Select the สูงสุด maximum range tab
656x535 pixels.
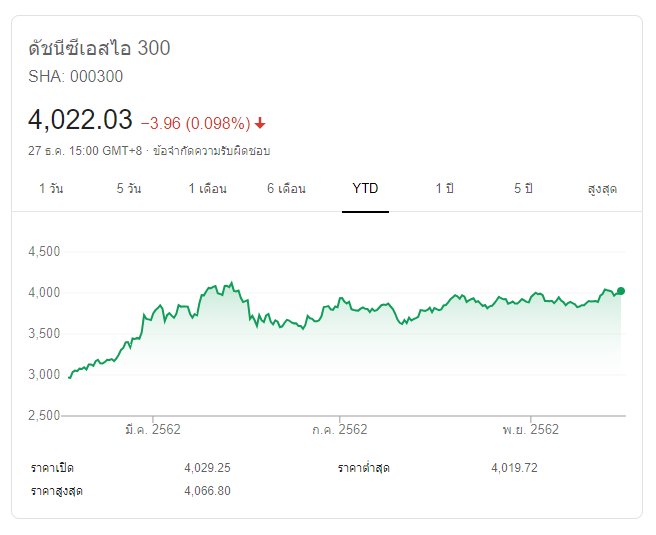pos(602,188)
